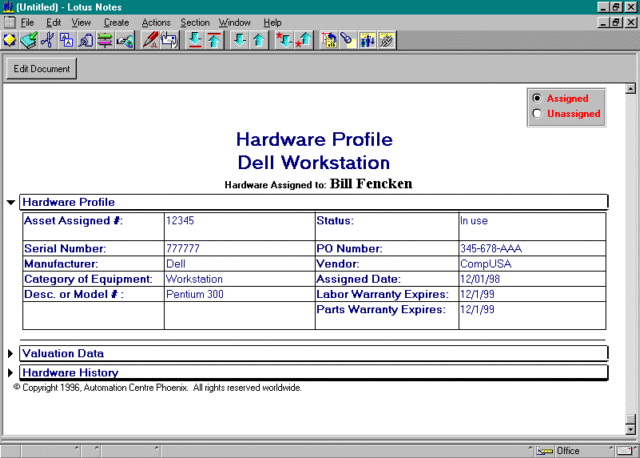Viewport: 640px width, 458px height.
Task: Click the magnifier over document icon
Action: 86,40
